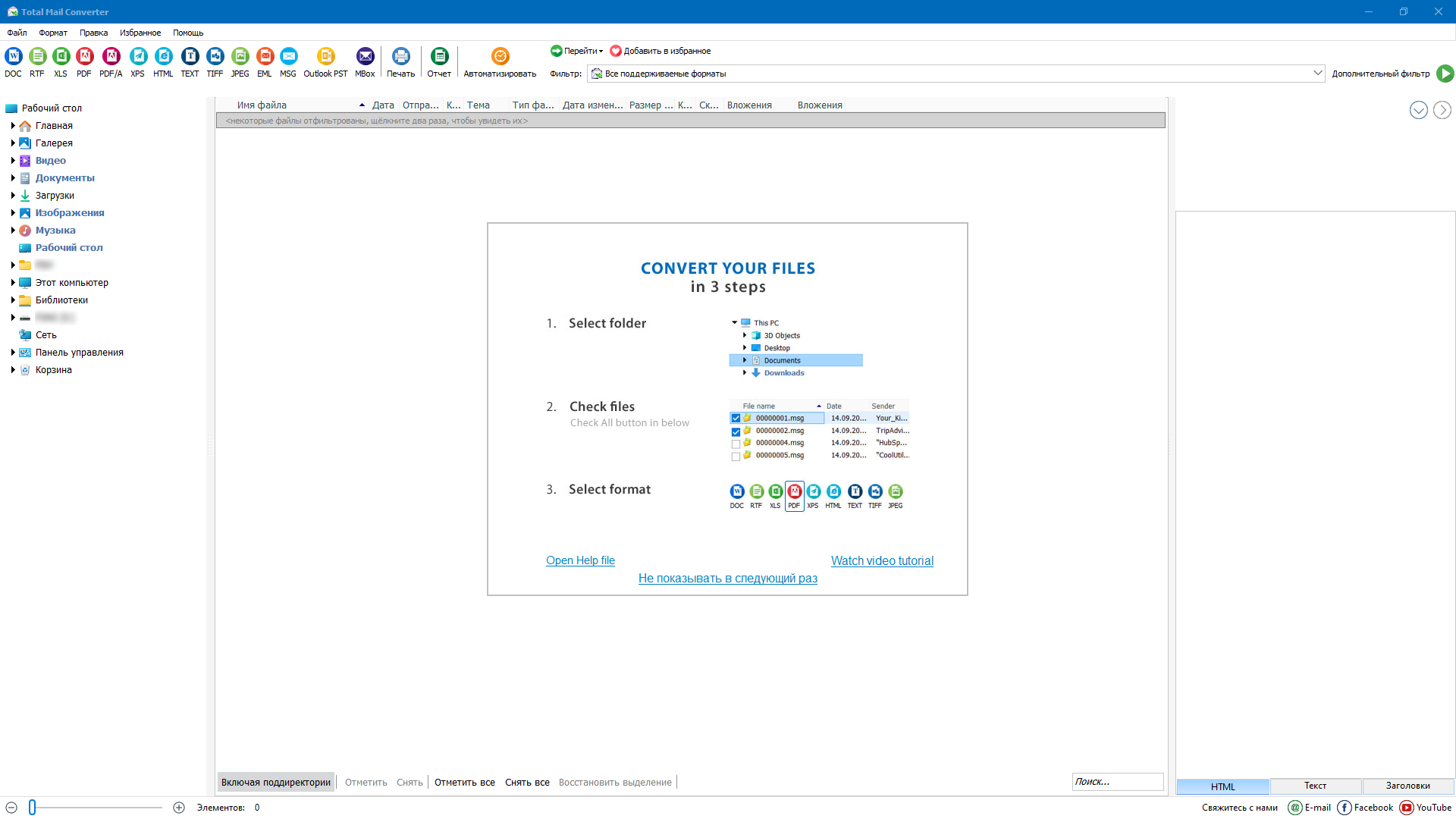Click the green apply filter arrow

coord(1445,74)
